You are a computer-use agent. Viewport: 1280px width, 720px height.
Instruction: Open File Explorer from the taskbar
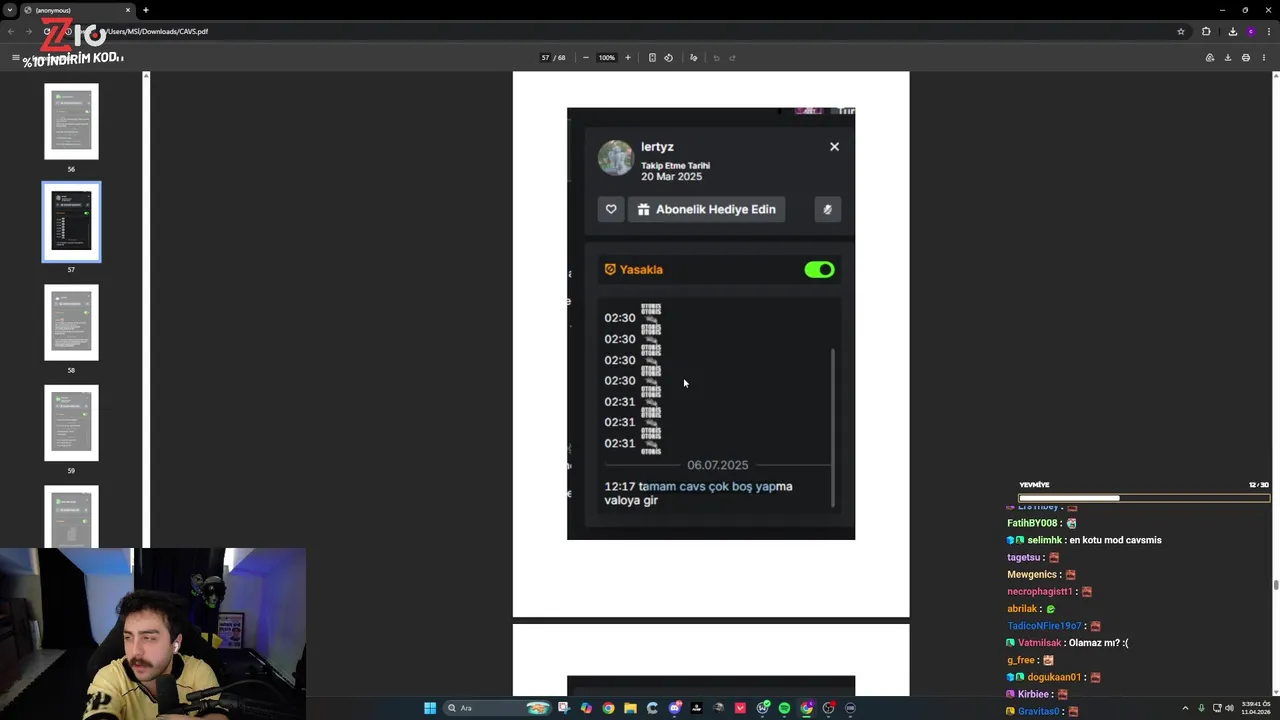(x=630, y=708)
